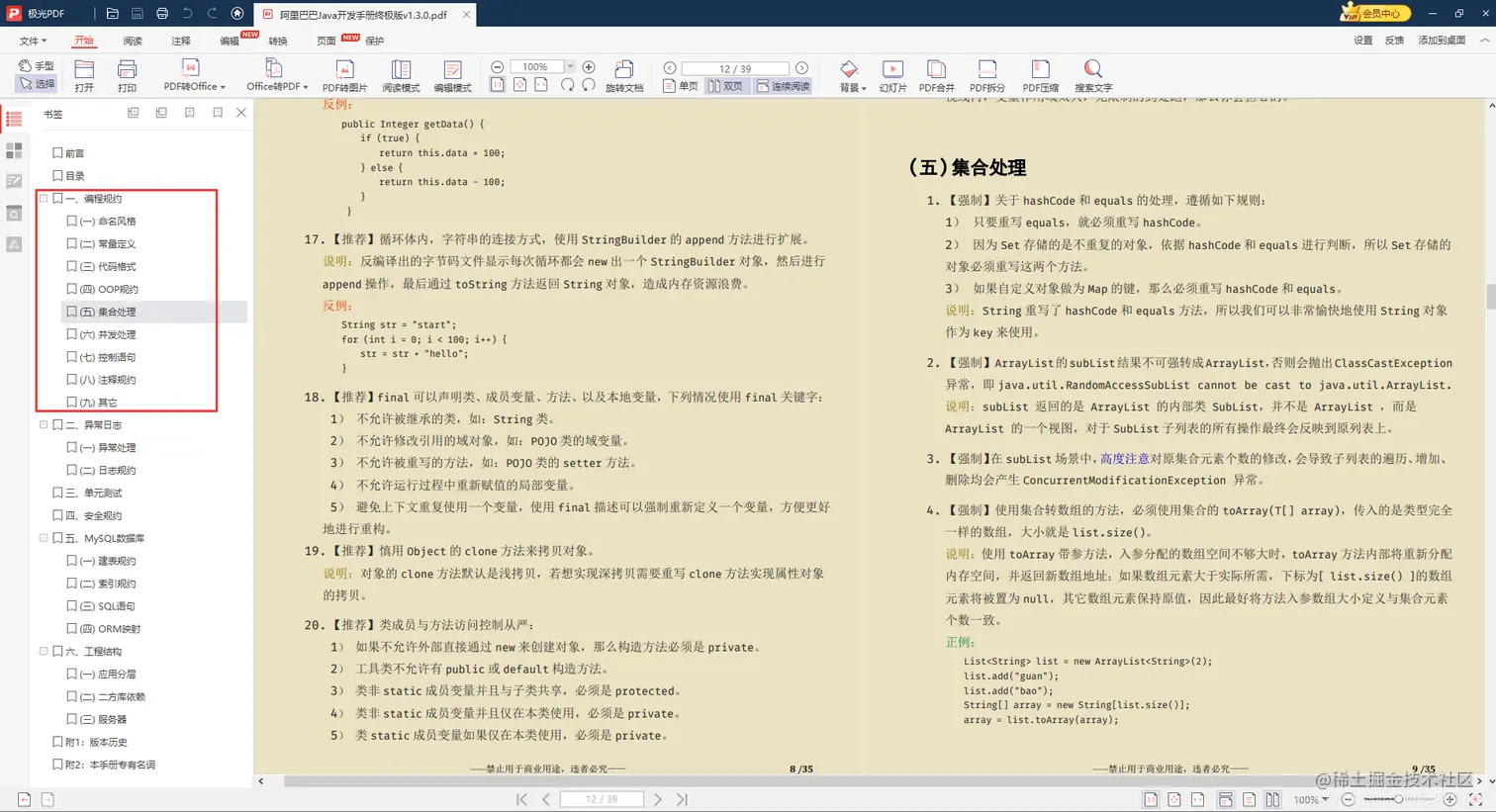The width and height of the screenshot is (1496, 812).
Task: Click the 反馈 feedback link
Action: [x=1394, y=41]
